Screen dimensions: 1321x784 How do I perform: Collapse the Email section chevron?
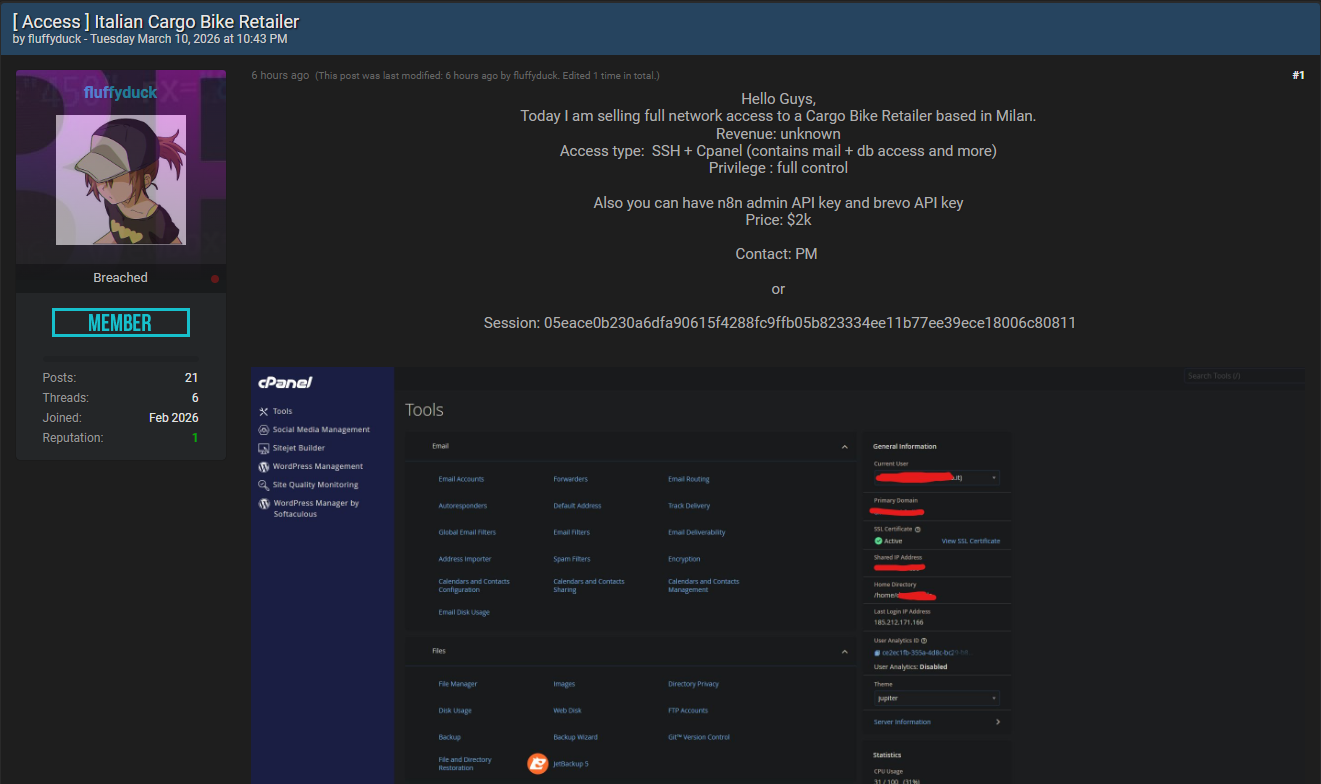tap(844, 447)
